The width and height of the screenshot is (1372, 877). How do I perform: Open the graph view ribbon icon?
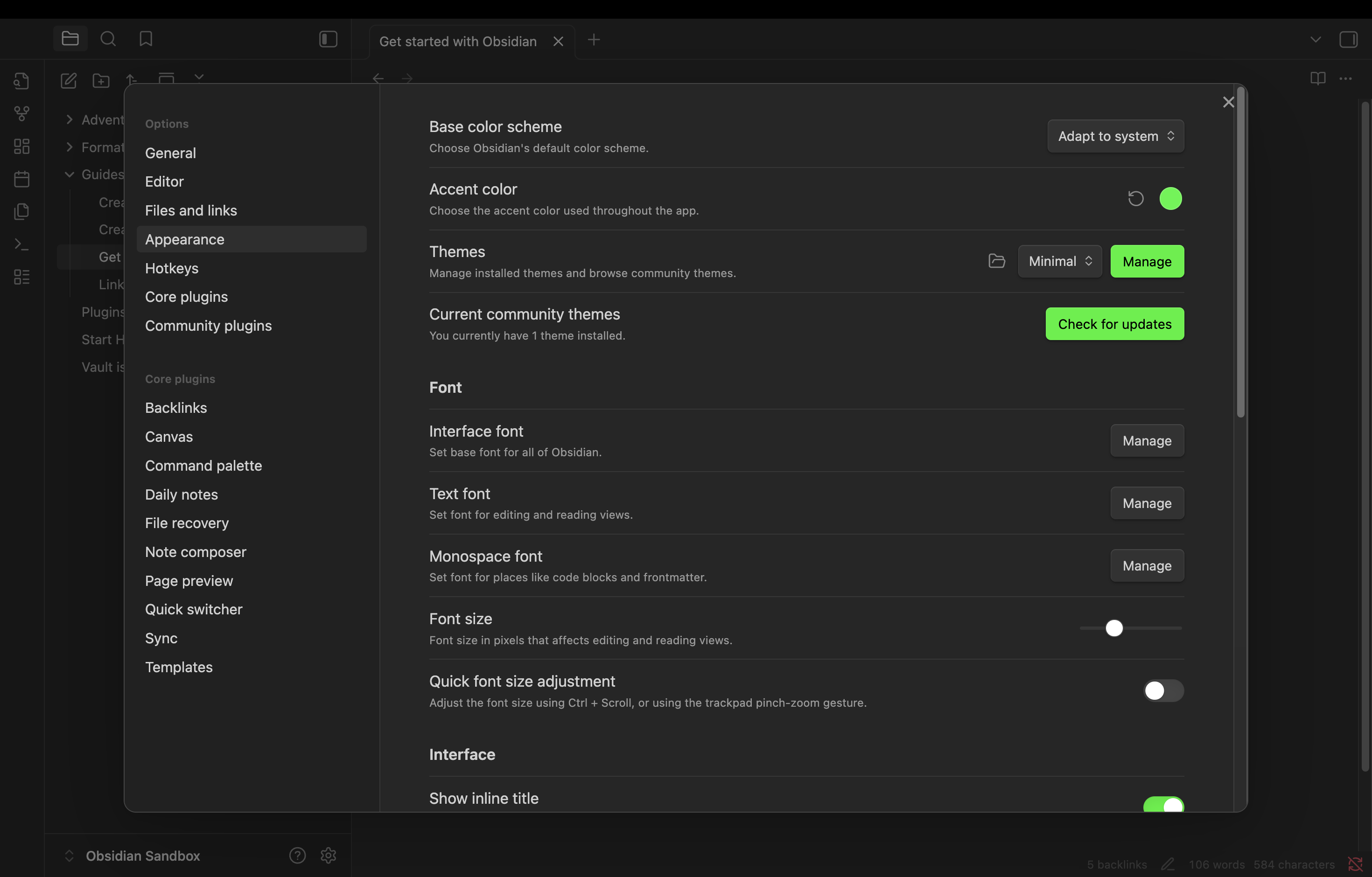tap(21, 113)
